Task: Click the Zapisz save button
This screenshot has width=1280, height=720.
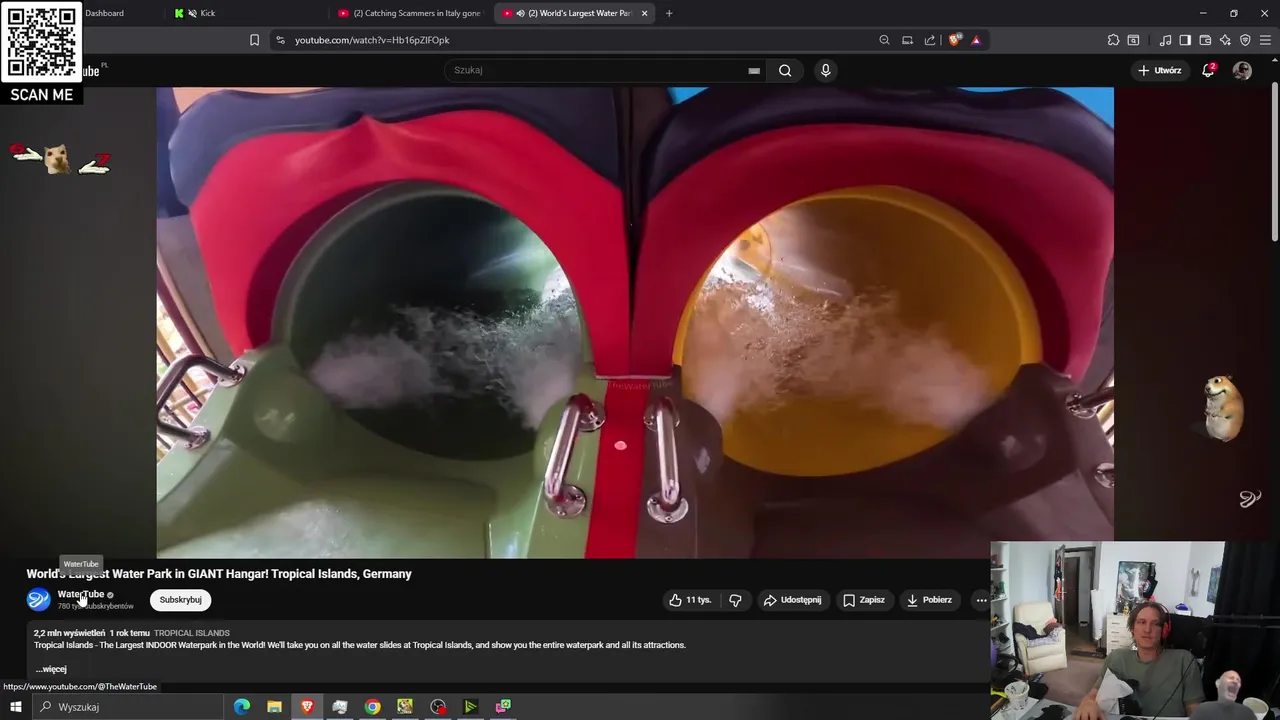Action: pos(864,600)
